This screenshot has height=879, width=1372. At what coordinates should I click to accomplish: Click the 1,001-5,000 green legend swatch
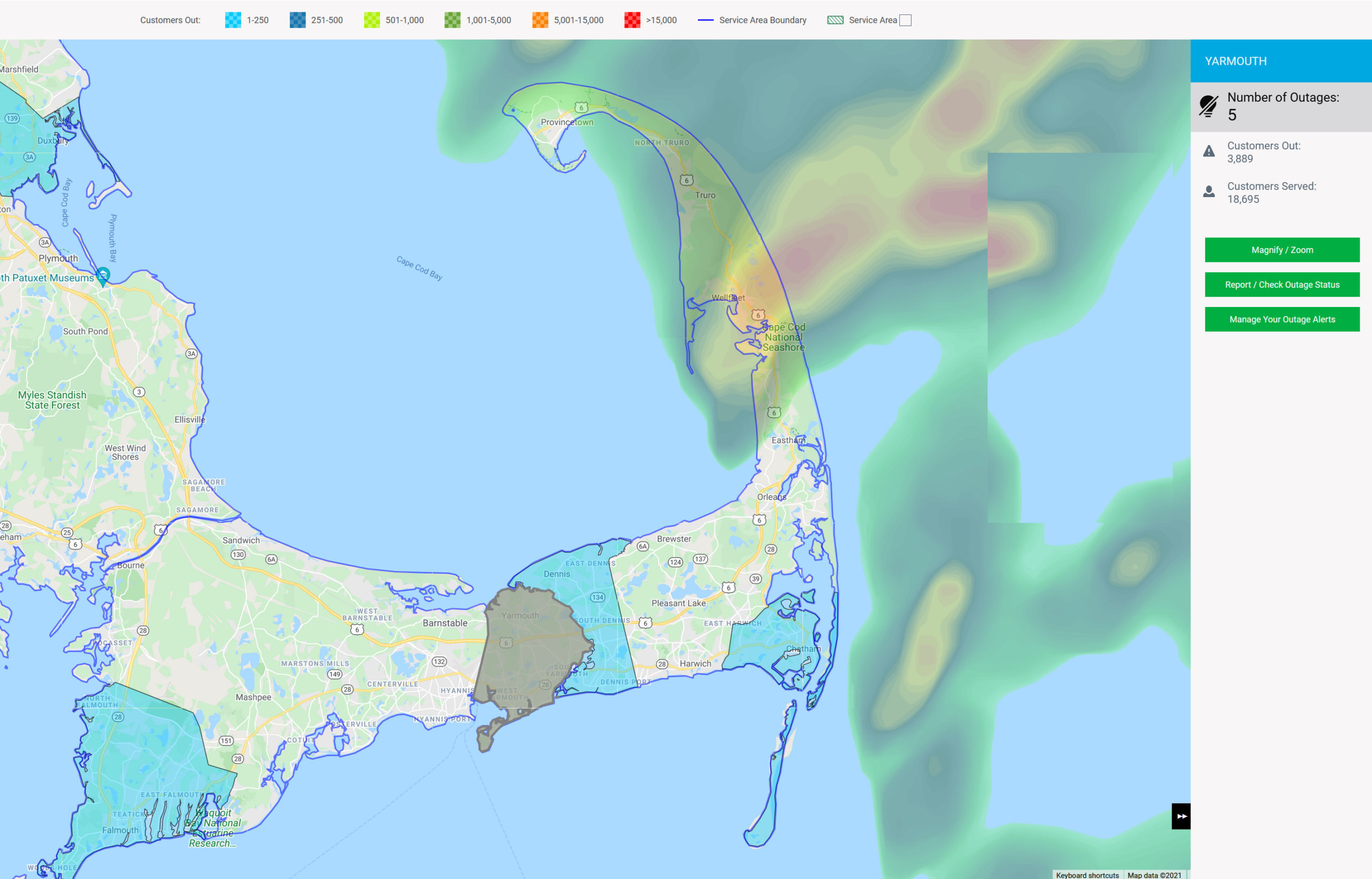(452, 20)
